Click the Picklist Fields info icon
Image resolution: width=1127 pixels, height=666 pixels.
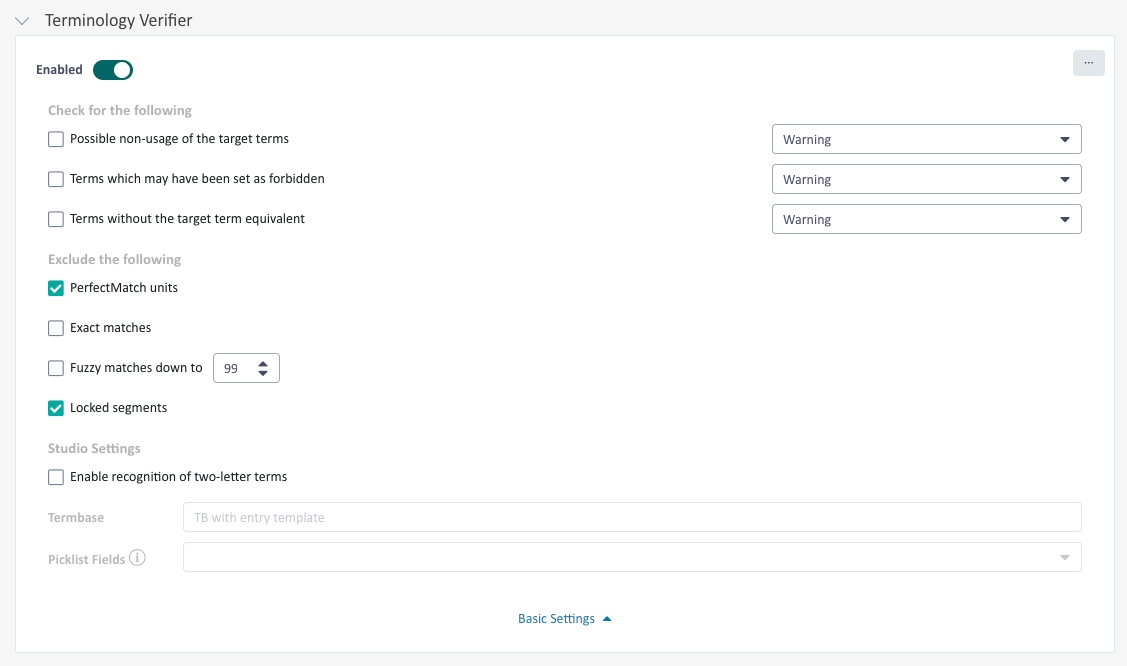(x=137, y=558)
